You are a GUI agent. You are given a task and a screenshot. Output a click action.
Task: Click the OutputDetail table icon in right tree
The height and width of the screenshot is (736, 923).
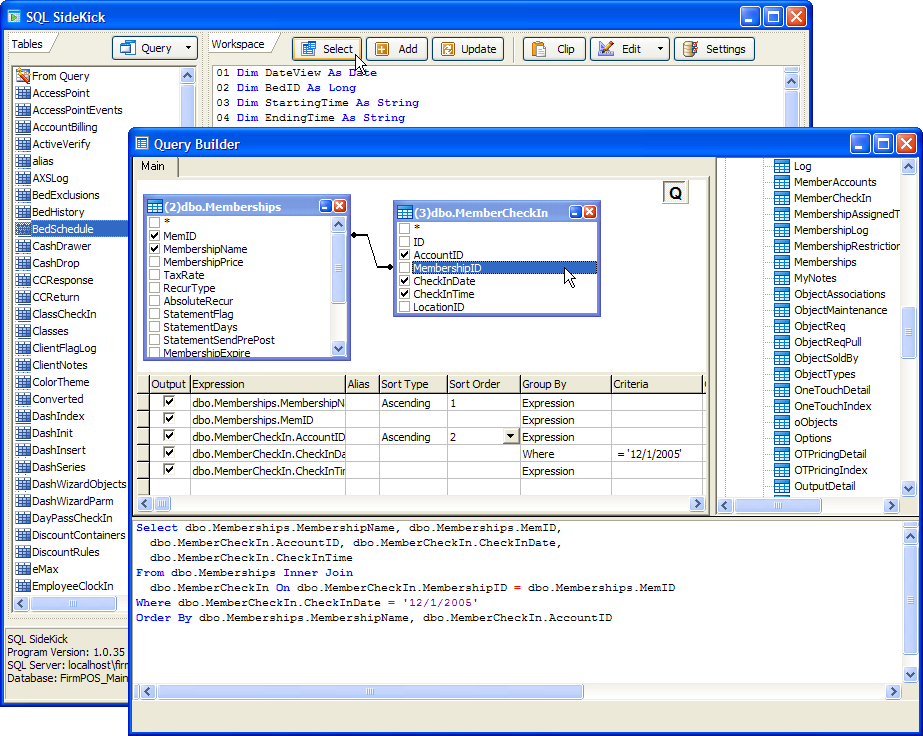coord(782,486)
